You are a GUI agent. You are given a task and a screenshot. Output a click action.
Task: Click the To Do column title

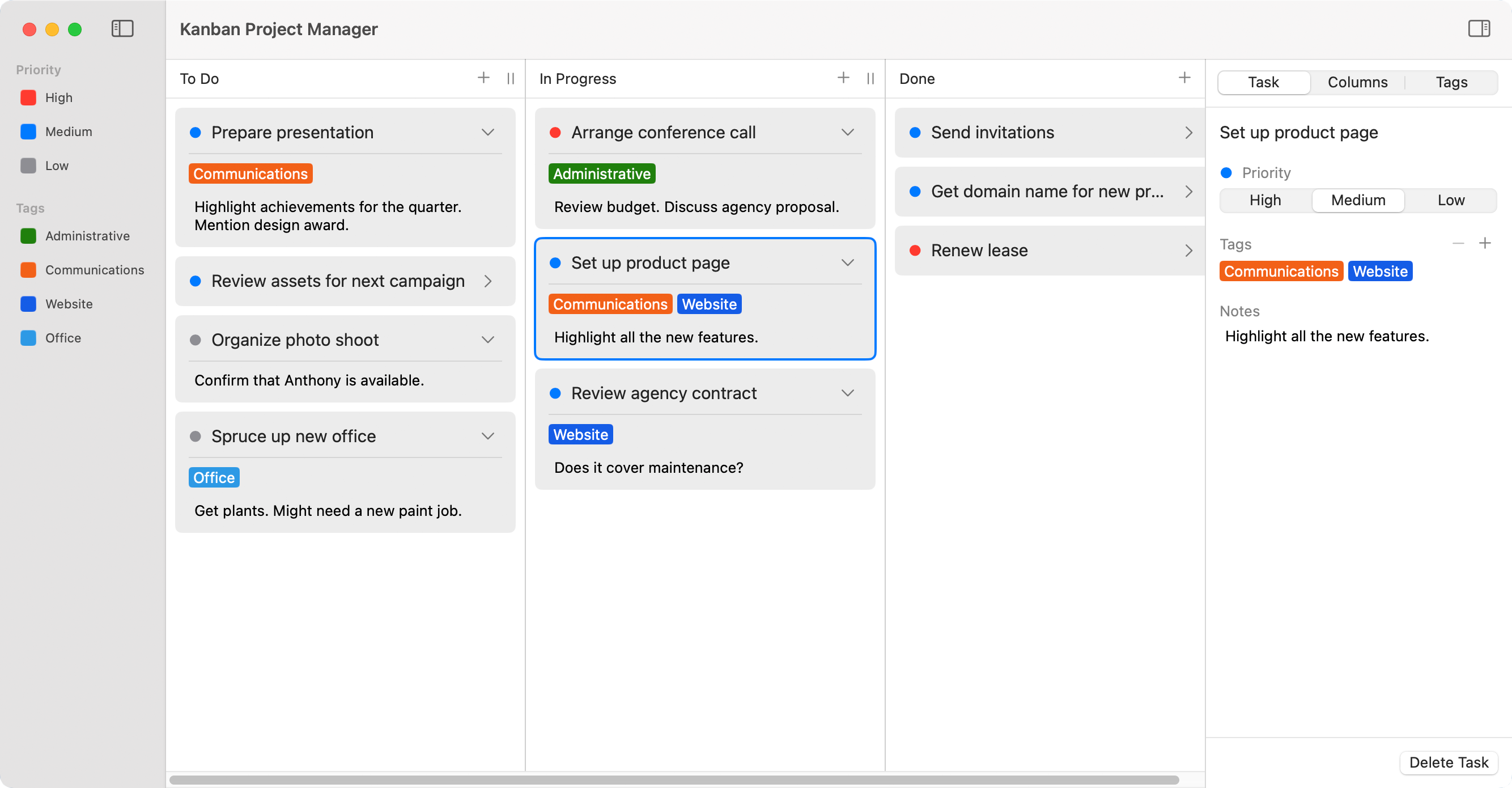(x=199, y=79)
